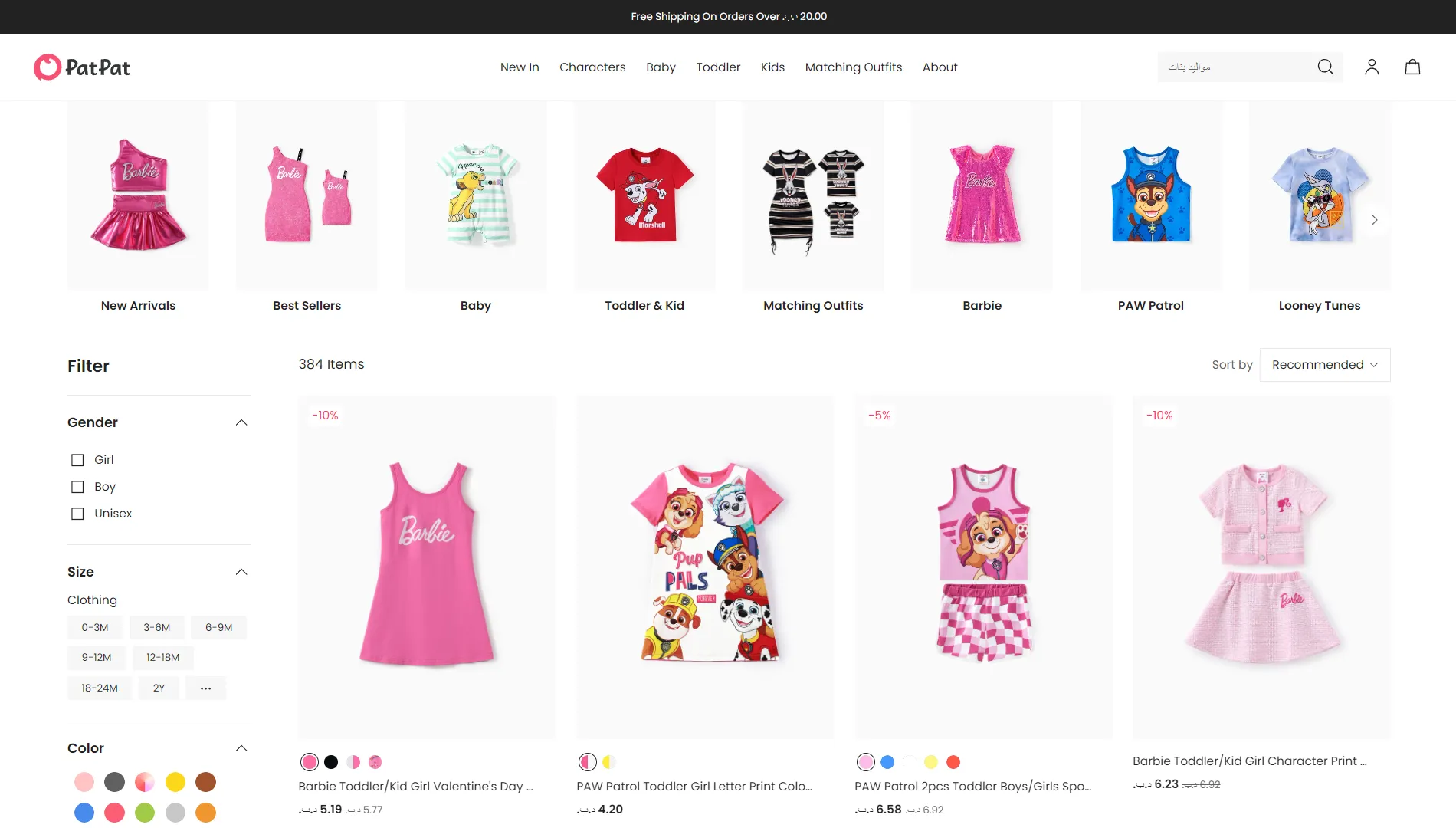Collapse the Size filter section
The width and height of the screenshot is (1456, 828).
point(241,572)
